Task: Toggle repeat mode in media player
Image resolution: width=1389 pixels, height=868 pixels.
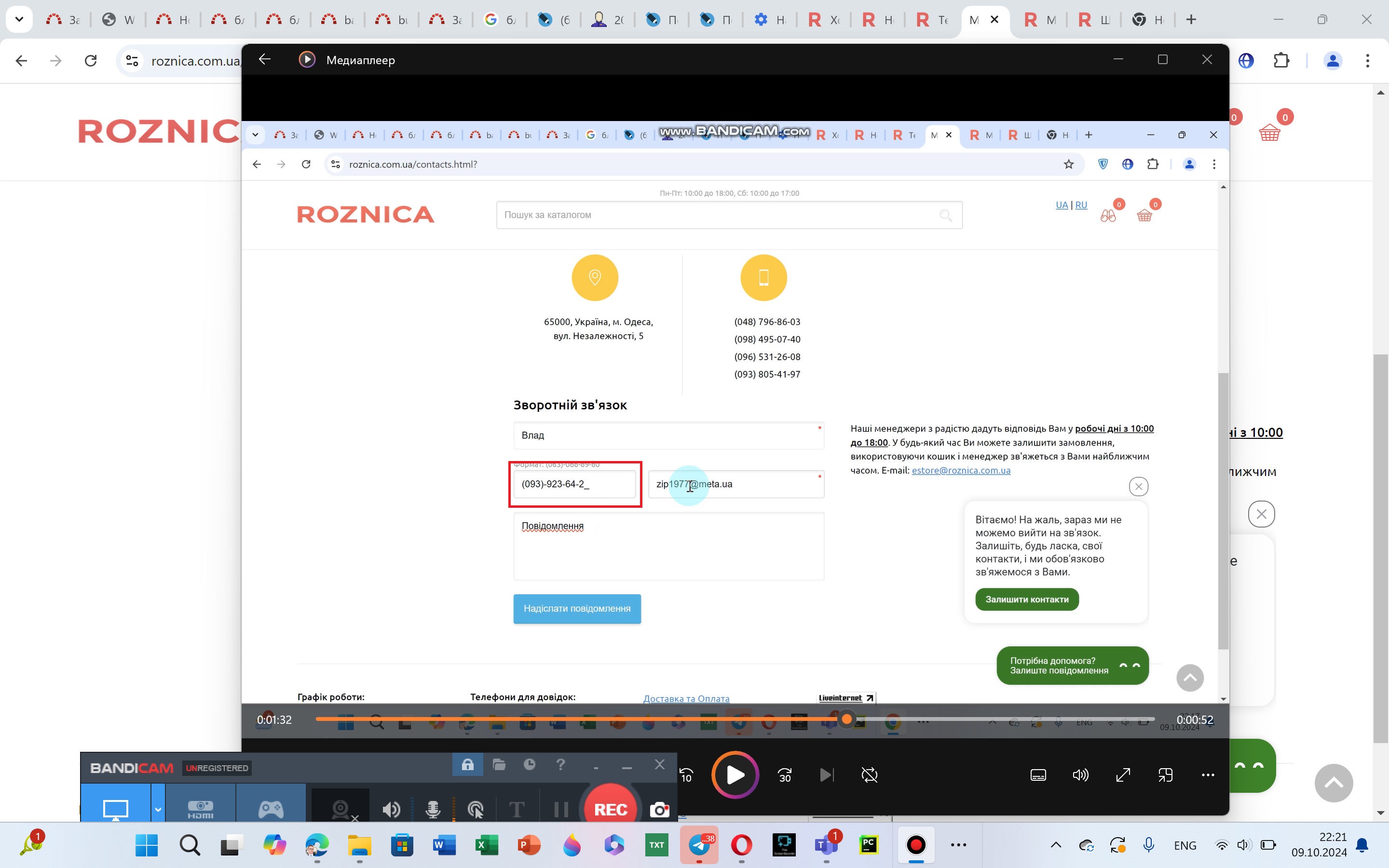Action: (870, 775)
